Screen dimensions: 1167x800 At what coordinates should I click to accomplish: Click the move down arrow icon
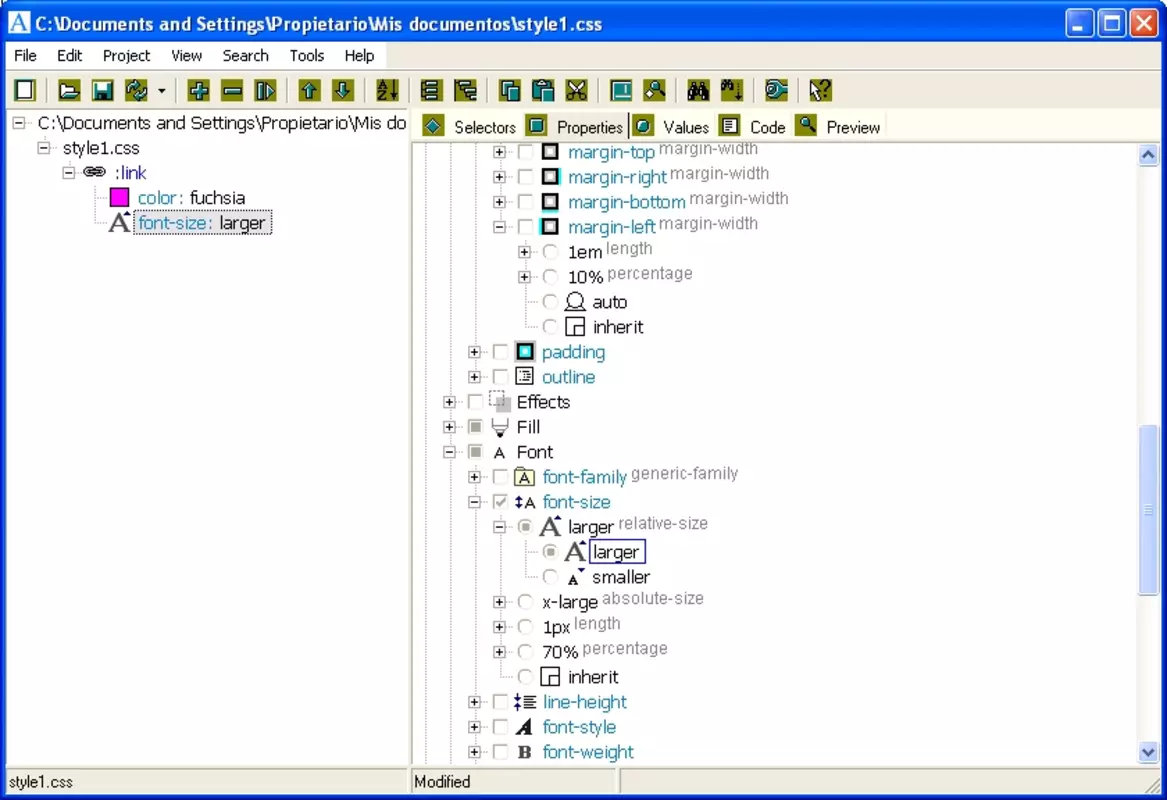coord(342,90)
